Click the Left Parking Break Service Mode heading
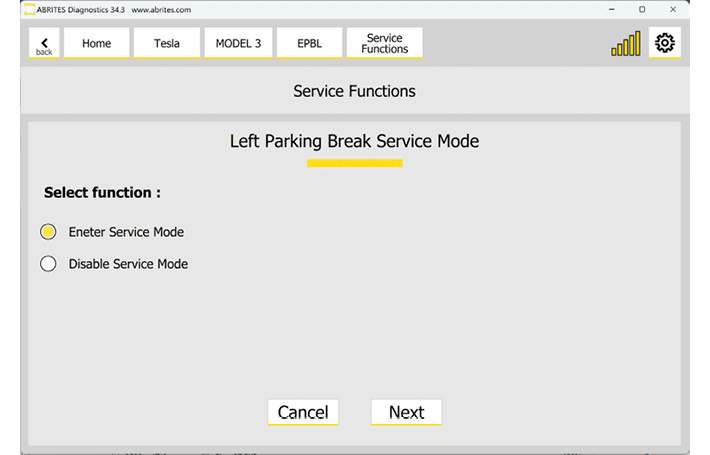The height and width of the screenshot is (455, 710). point(354,141)
